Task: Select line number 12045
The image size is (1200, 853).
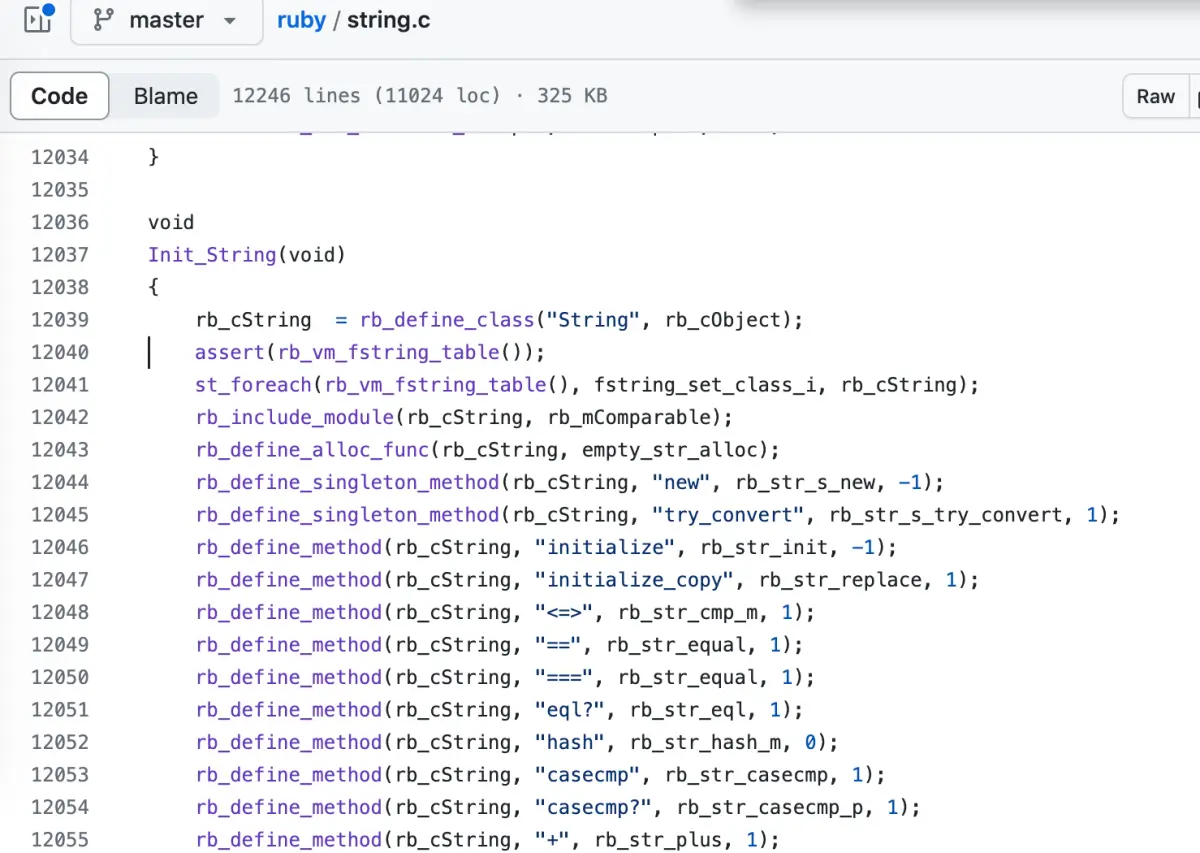Action: click(x=60, y=514)
